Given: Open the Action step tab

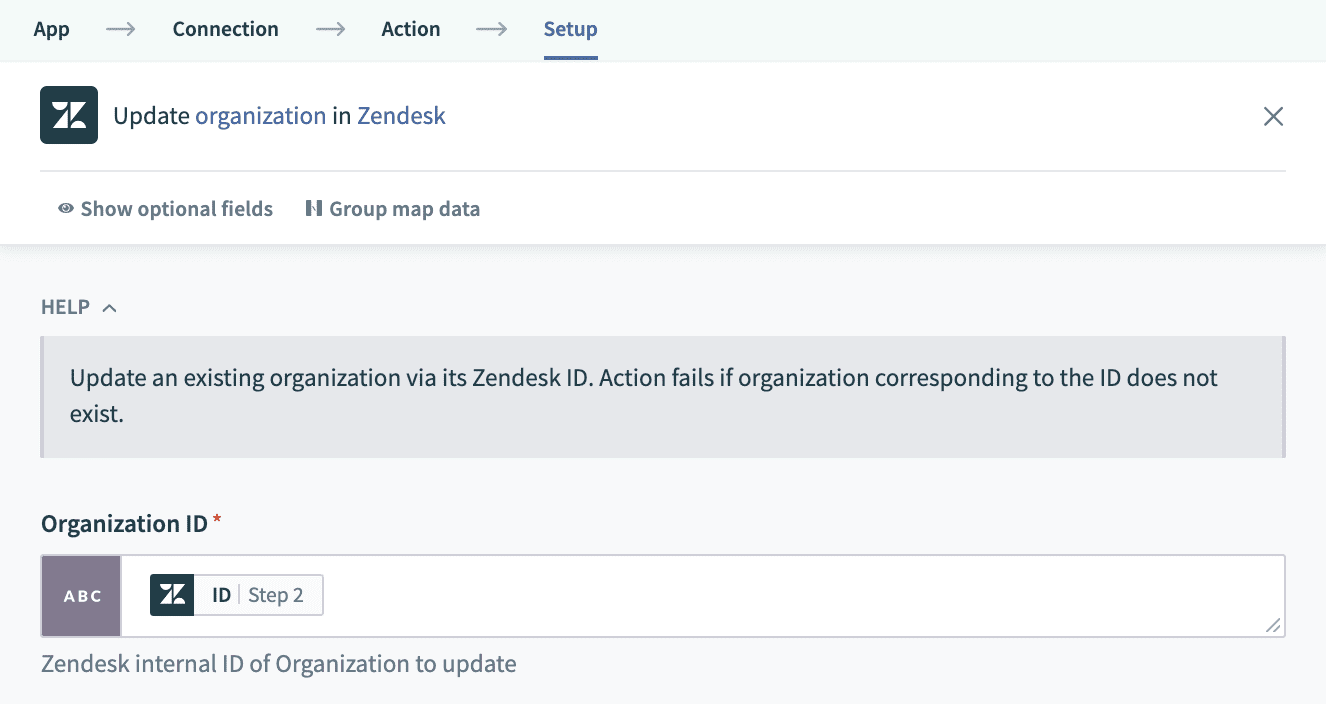Looking at the screenshot, I should tap(411, 29).
